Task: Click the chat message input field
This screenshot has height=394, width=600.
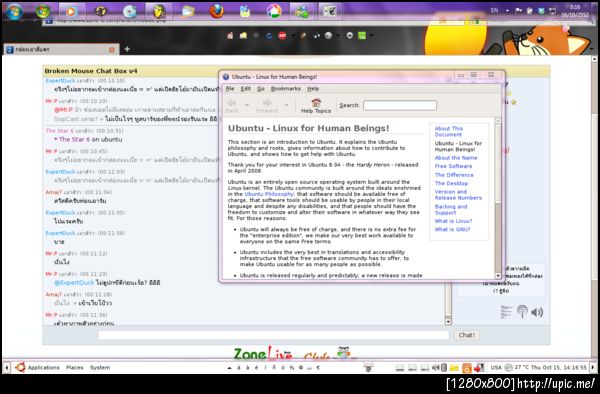Action: pos(273,335)
